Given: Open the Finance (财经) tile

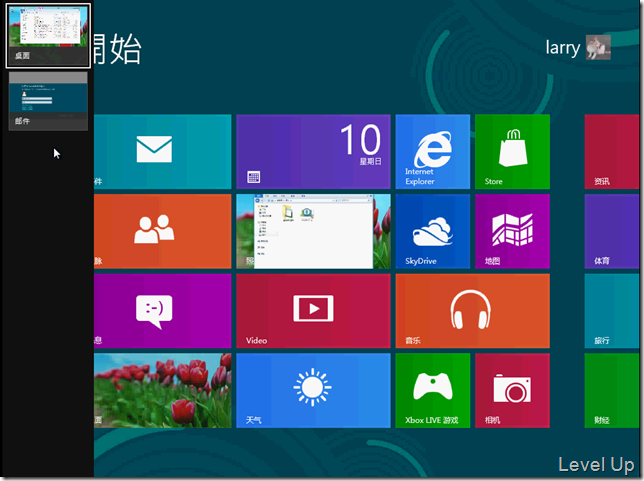Looking at the screenshot, I should (612, 391).
